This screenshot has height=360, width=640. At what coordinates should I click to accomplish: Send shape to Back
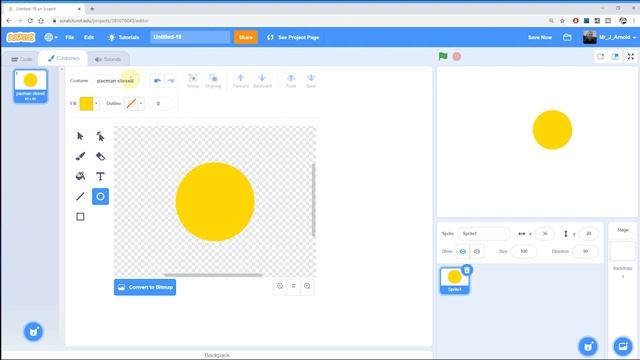(311, 80)
